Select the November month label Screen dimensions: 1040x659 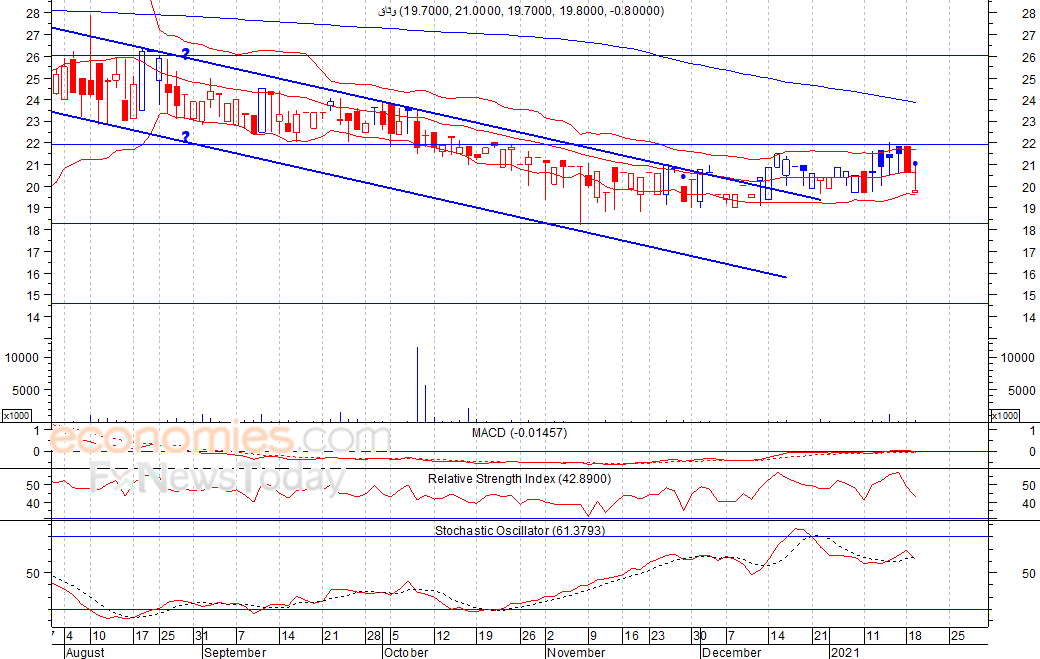[576, 652]
